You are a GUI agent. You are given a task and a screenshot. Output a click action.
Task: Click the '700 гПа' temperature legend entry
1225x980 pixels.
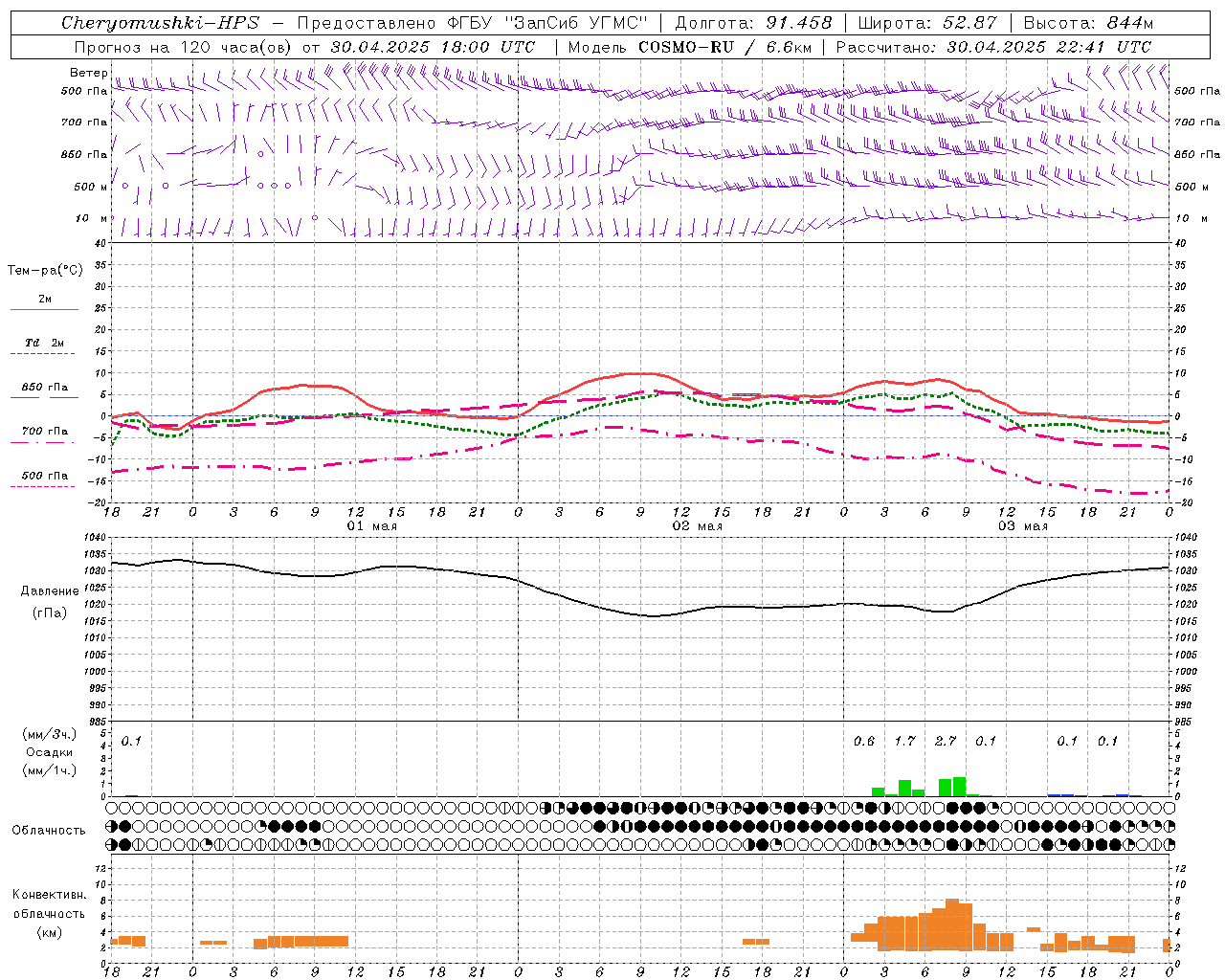coord(45,432)
